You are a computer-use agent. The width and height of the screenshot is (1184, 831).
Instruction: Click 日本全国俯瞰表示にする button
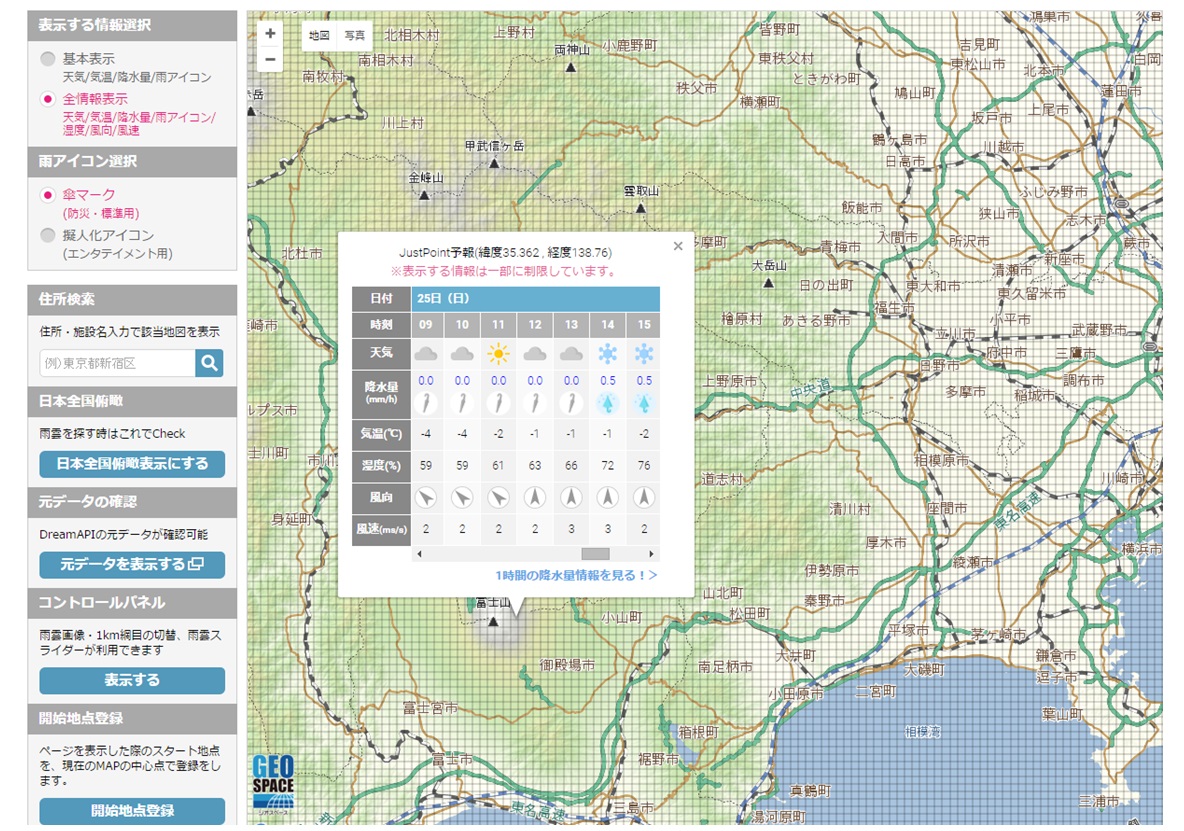[x=132, y=463]
